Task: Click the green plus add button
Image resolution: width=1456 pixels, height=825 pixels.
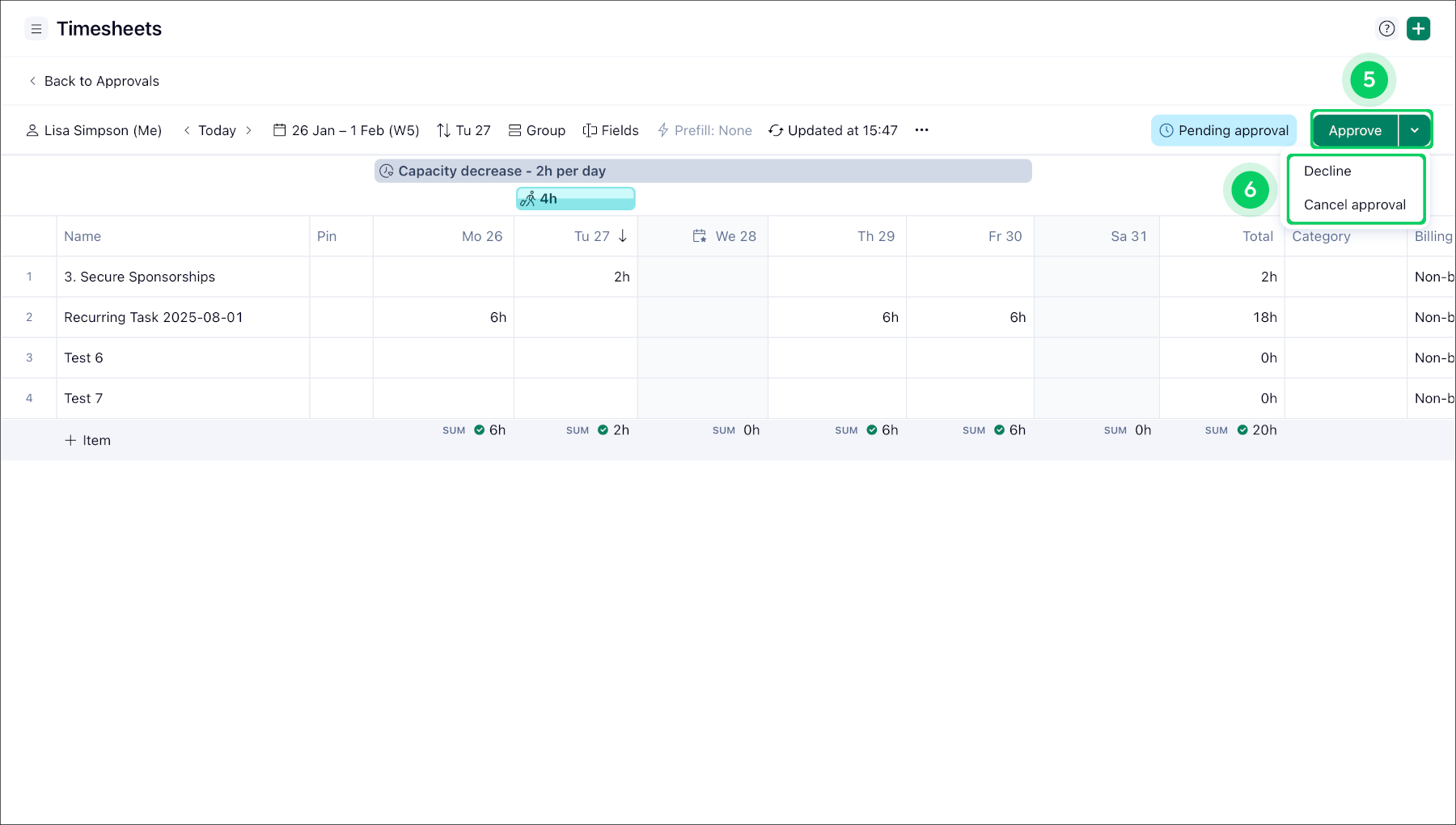Action: tap(1418, 29)
